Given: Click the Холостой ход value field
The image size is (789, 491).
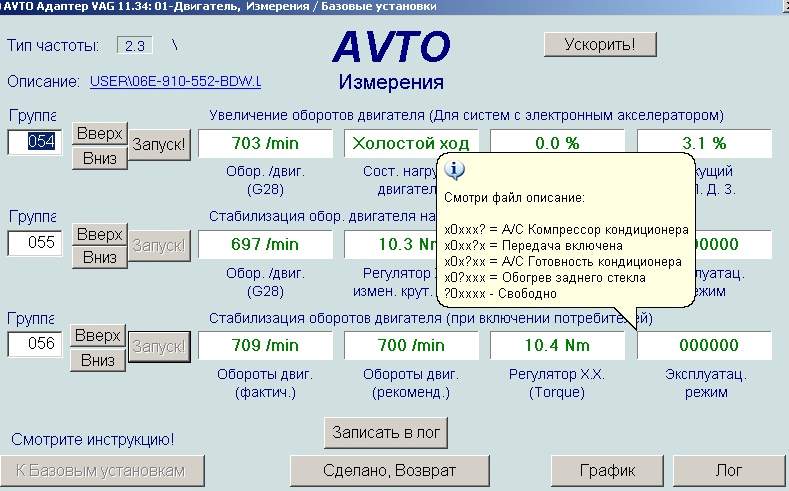Looking at the screenshot, I should coord(411,143).
